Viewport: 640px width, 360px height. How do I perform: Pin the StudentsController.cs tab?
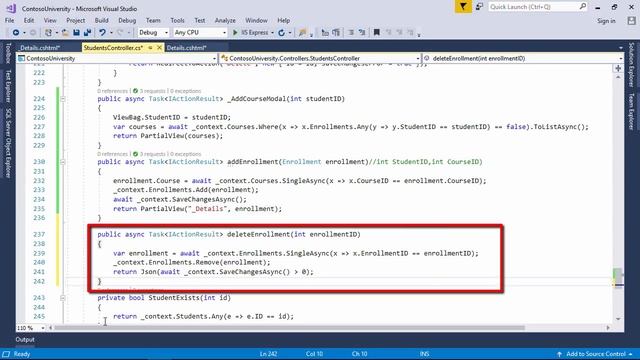(151, 48)
